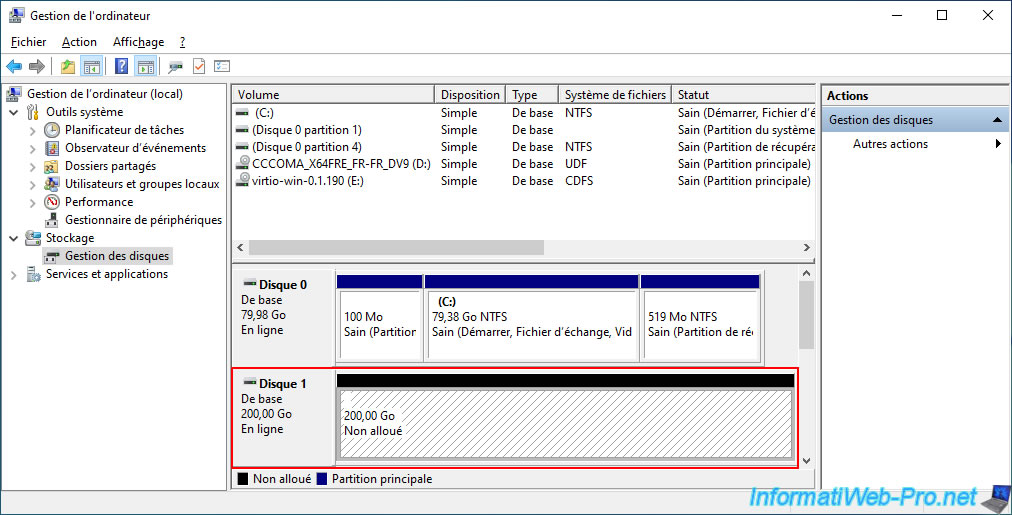Screen dimensions: 1012x515
Task: Click the DVD icon of CCCOMA_X64FRE volume
Action: (243, 163)
